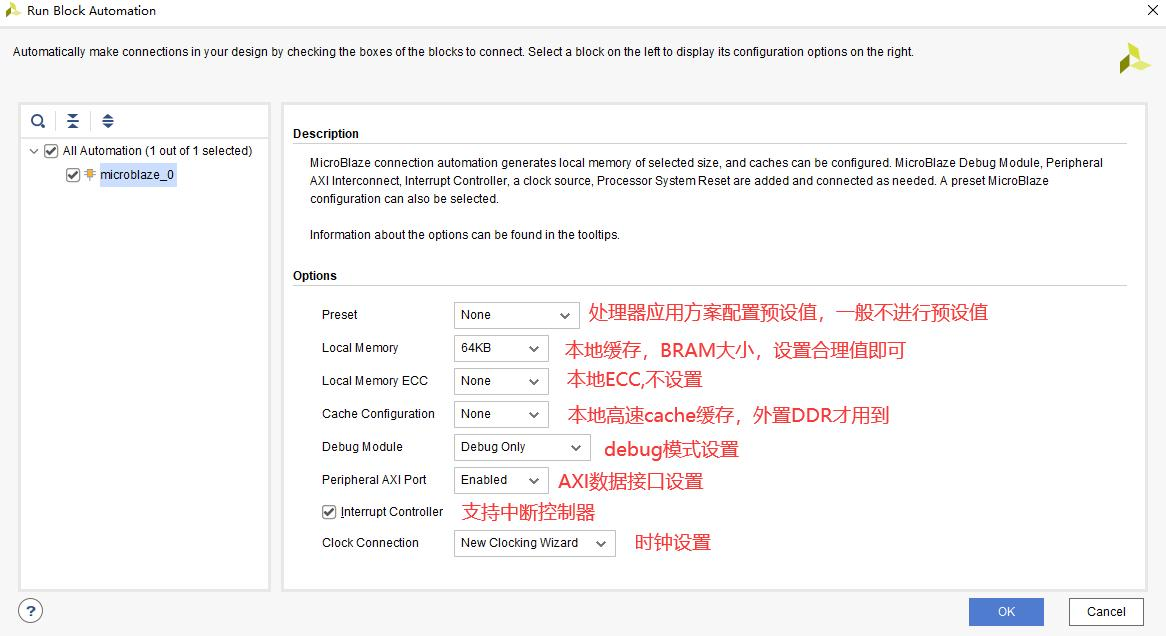The width and height of the screenshot is (1166, 636).
Task: Open the Cache Configuration dropdown
Action: [500, 414]
